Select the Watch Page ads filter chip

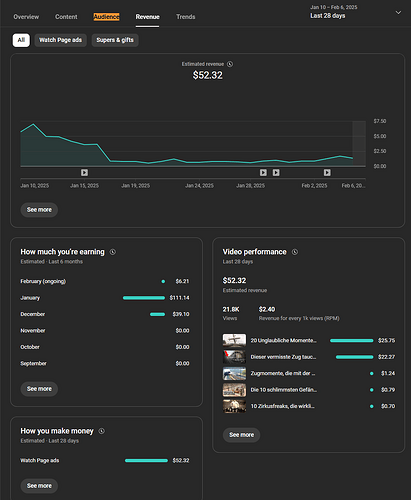[60, 40]
